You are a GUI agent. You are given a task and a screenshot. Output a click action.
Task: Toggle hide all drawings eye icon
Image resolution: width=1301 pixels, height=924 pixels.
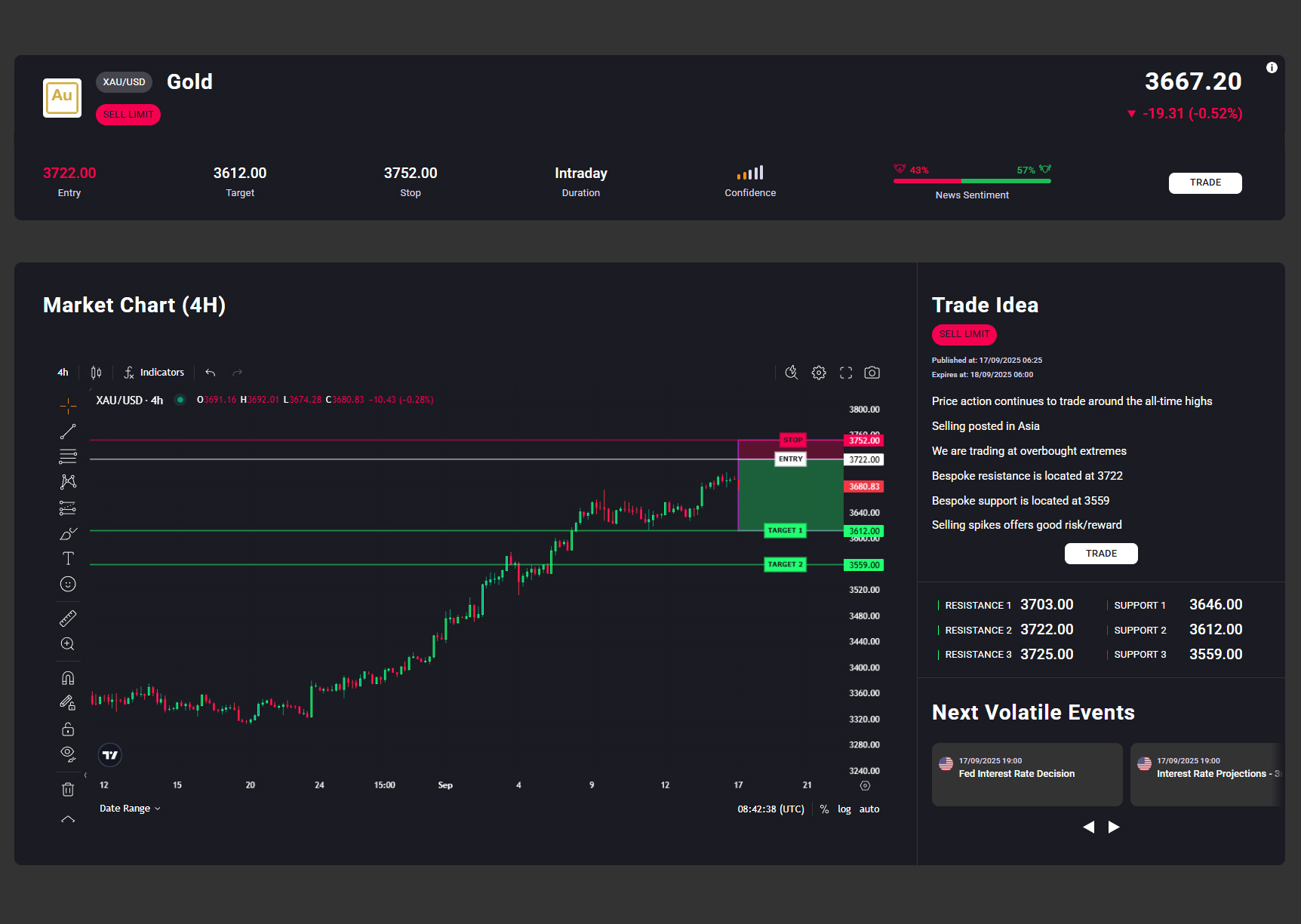click(68, 754)
